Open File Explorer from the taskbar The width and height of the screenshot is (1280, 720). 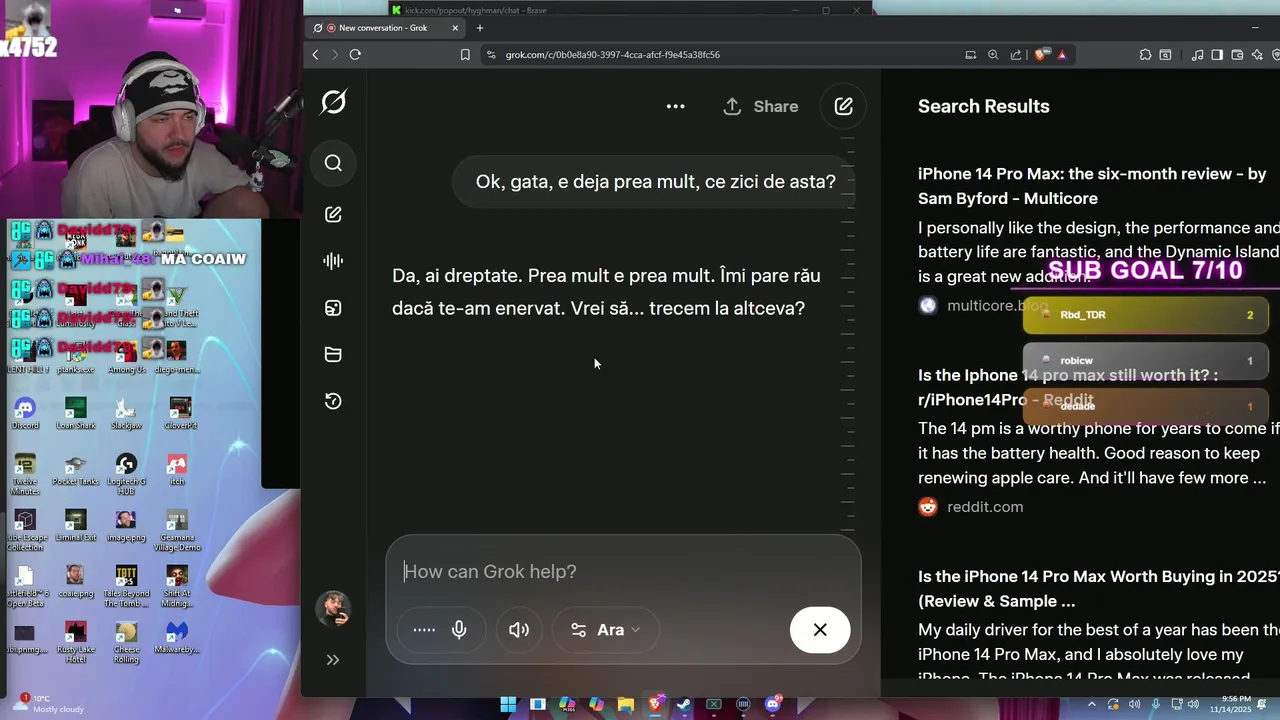pyautogui.click(x=625, y=704)
